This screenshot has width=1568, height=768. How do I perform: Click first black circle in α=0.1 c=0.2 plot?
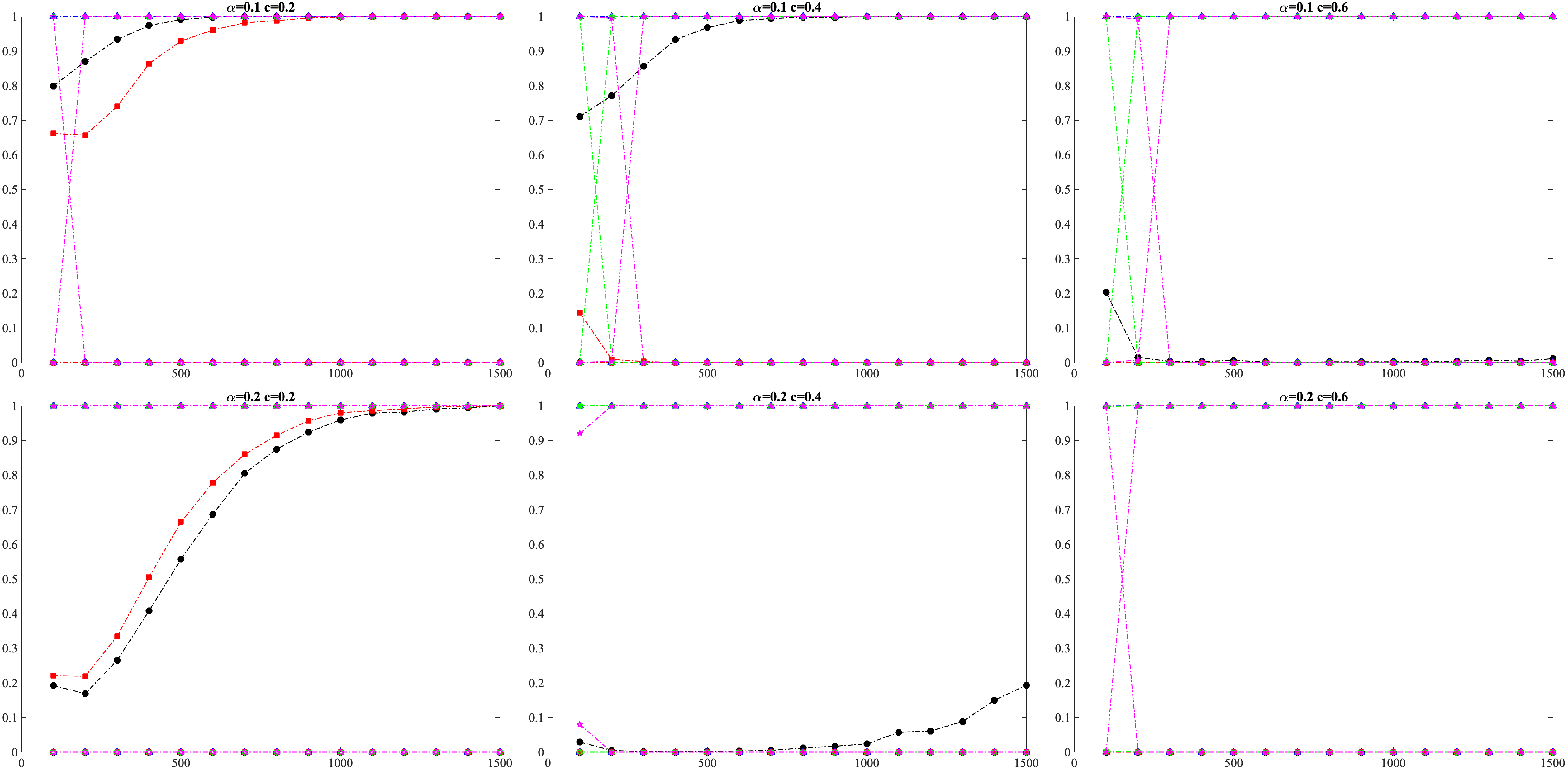[54, 86]
